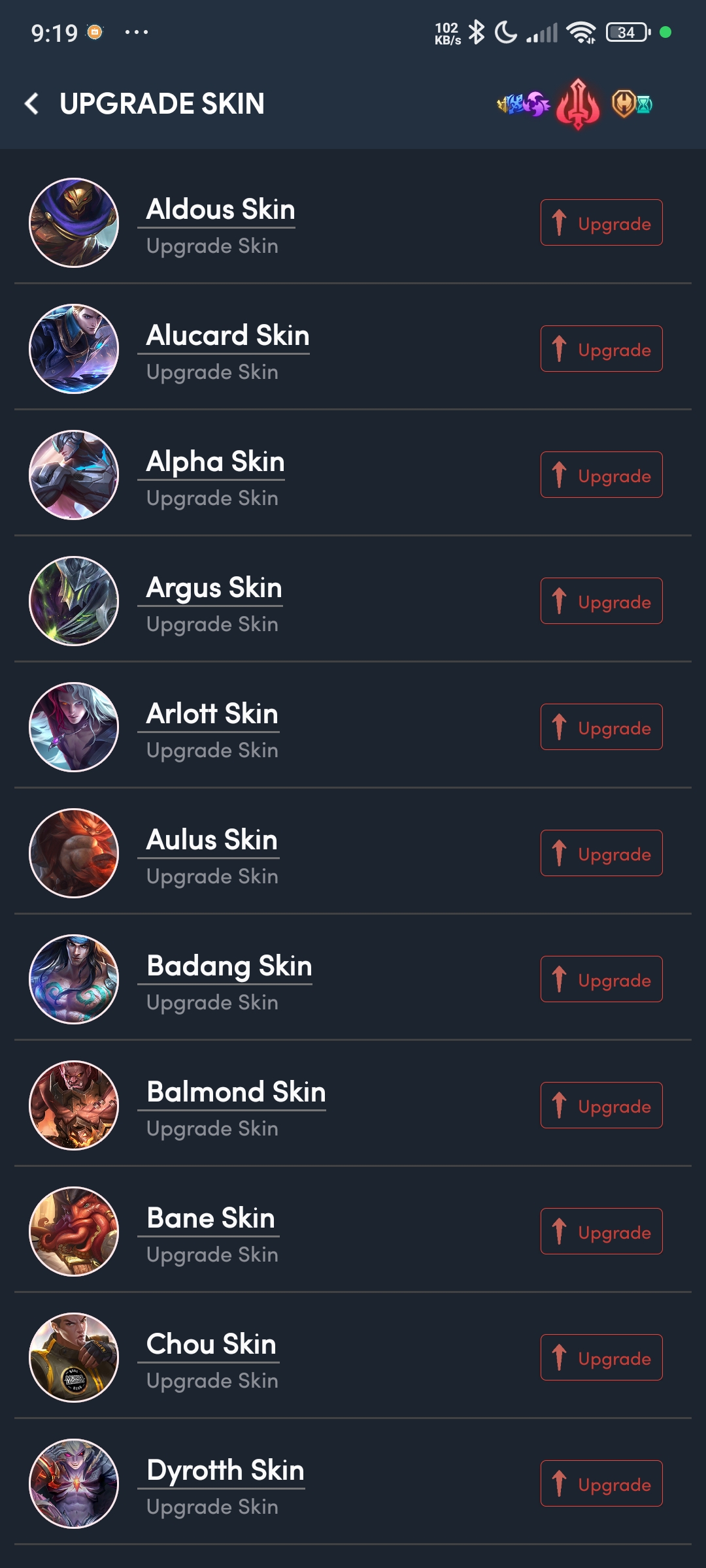706x1568 pixels.
Task: Upgrade the Badang Skin
Action: (x=601, y=979)
